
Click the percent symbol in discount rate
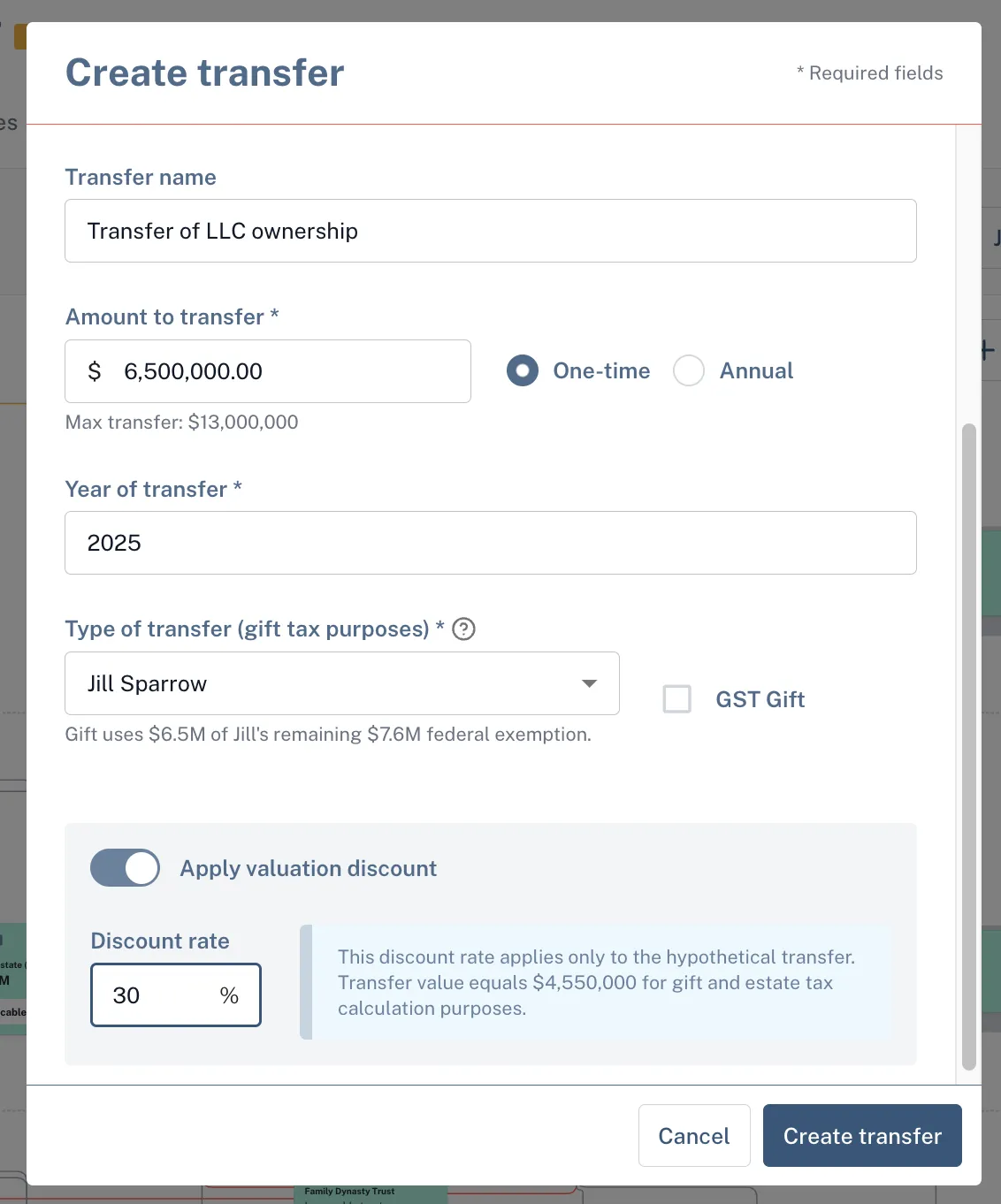tap(229, 995)
